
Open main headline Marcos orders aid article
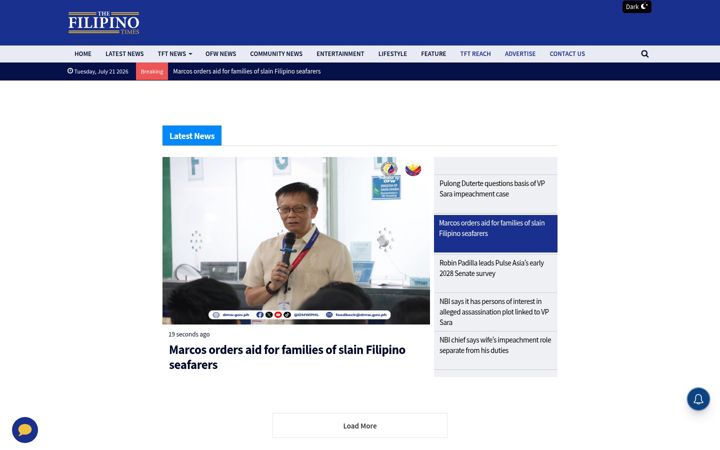[x=287, y=357]
